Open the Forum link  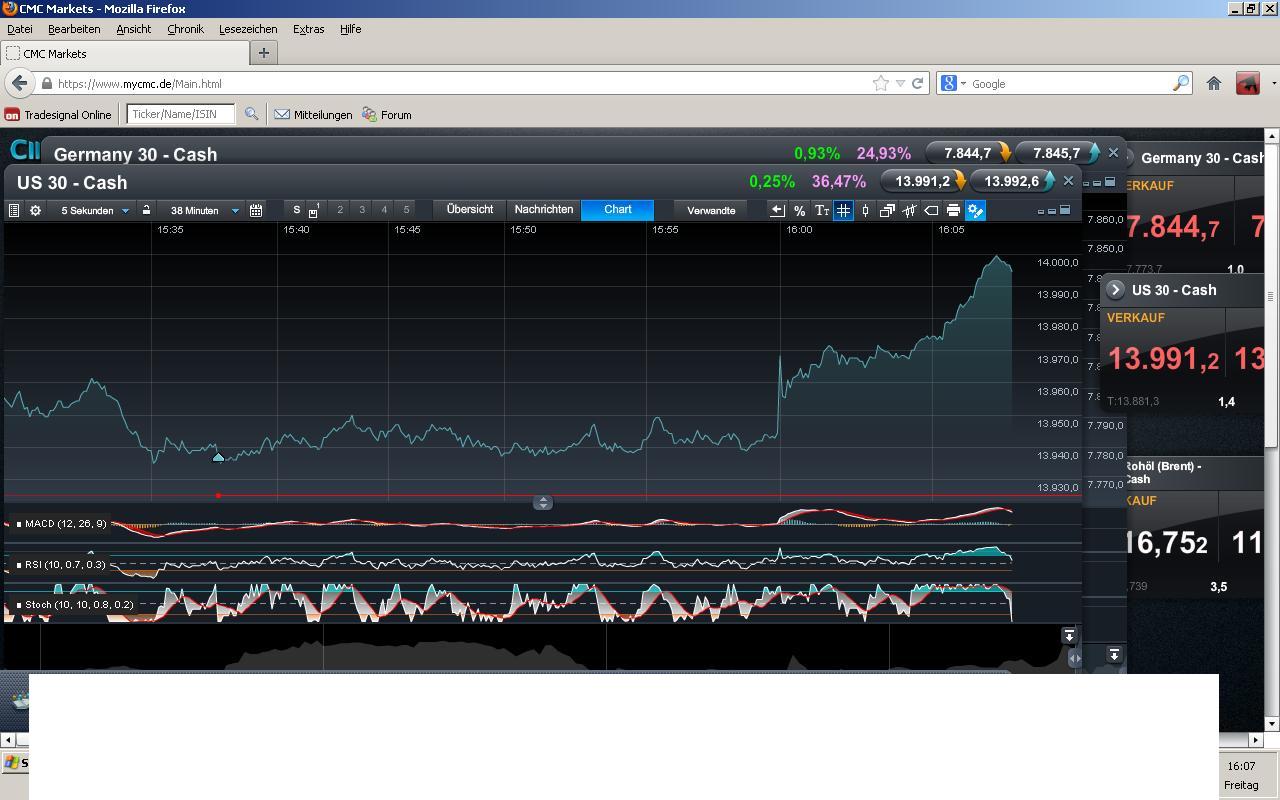click(387, 115)
